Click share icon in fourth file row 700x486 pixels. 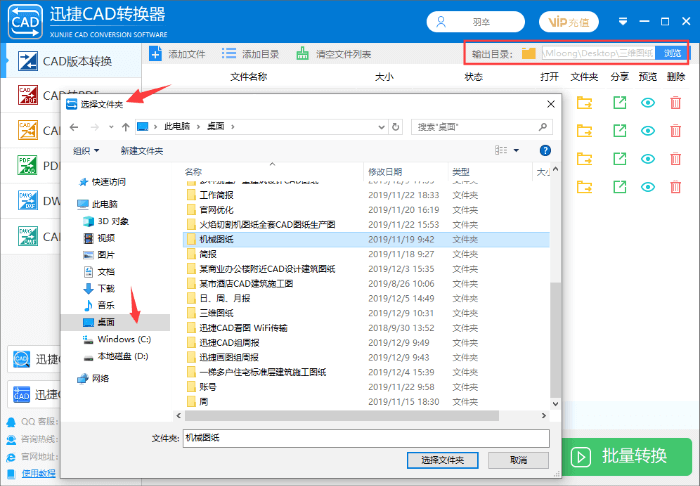(x=620, y=187)
